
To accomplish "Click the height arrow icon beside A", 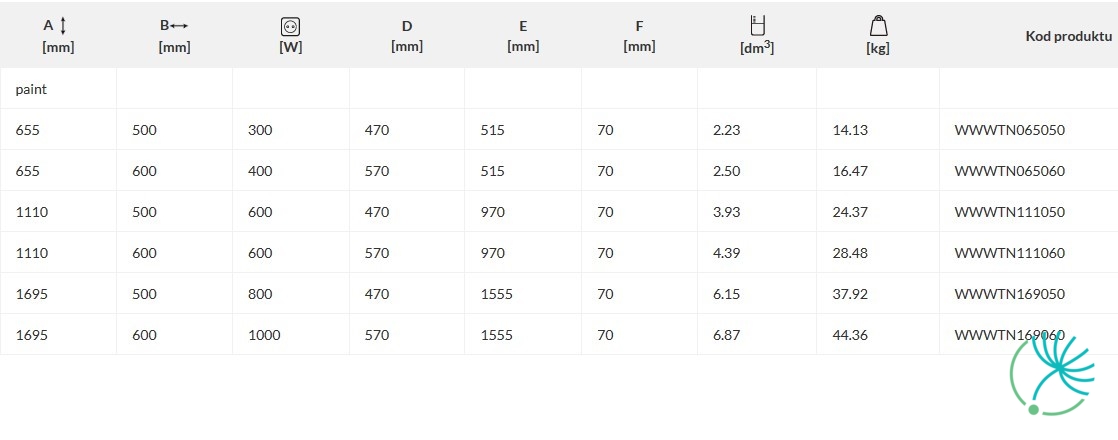I will click(x=63, y=26).
